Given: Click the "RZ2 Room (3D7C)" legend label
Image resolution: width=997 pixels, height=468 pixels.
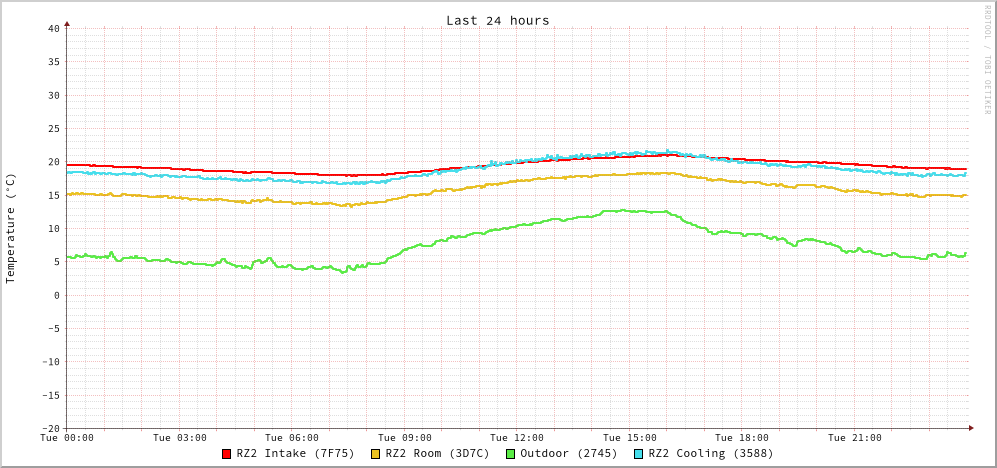Looking at the screenshot, I should pyautogui.click(x=437, y=453).
